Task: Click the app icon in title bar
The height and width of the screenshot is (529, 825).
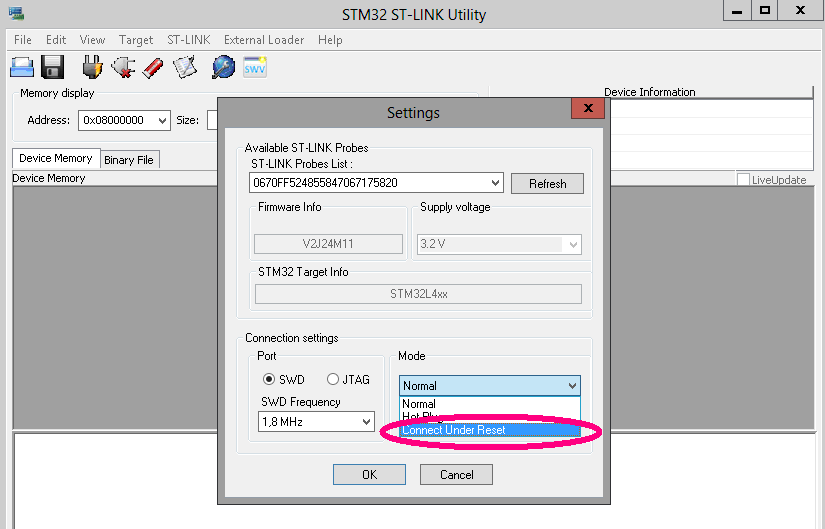Action: click(x=16, y=14)
